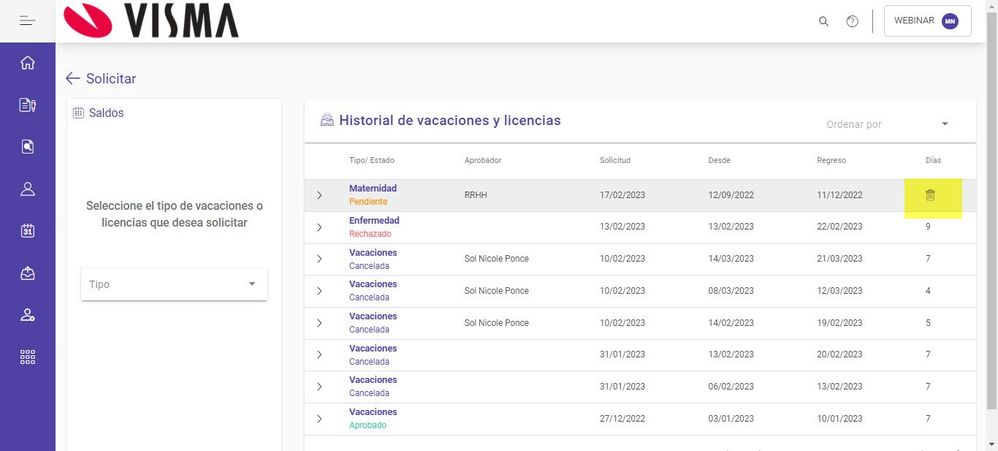The width and height of the screenshot is (998, 451).
Task: Open the Ordenar por dropdown
Action: [887, 124]
